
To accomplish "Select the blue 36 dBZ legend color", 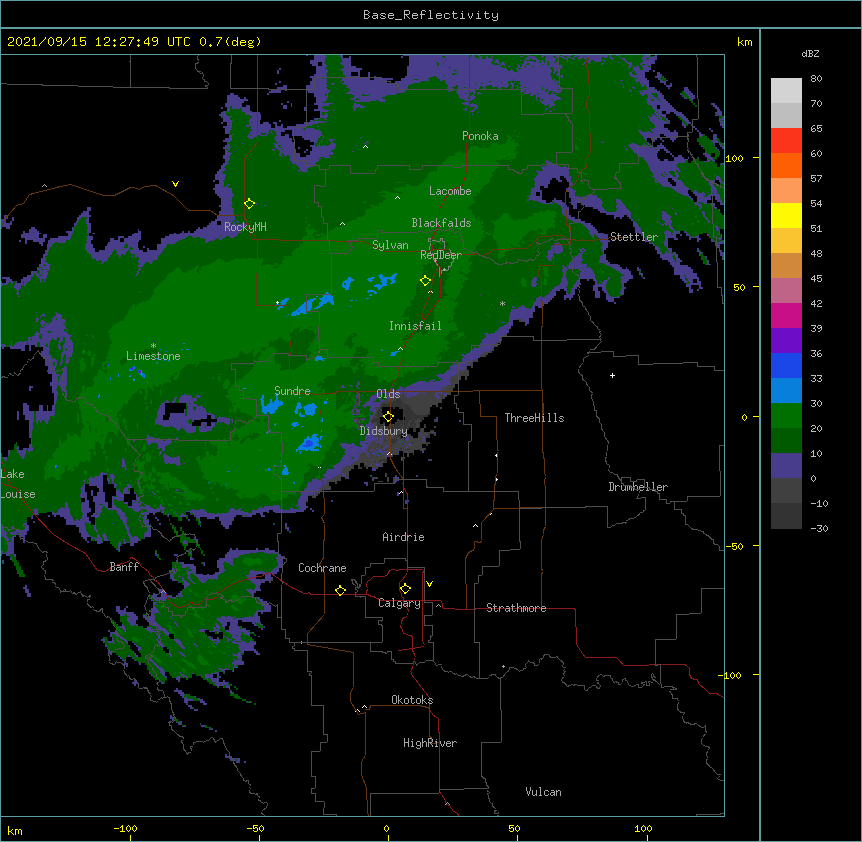I will click(786, 365).
